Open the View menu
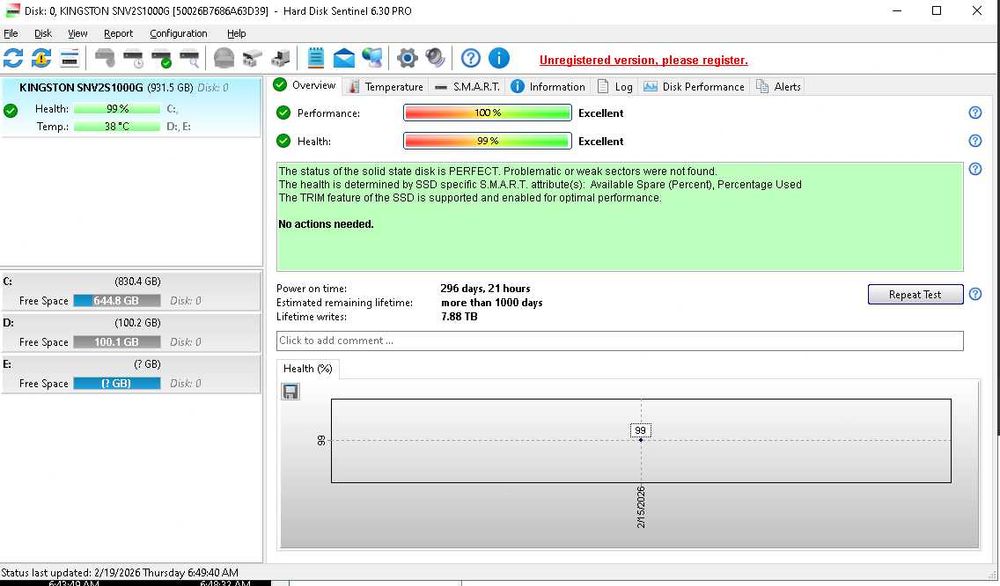The height and width of the screenshot is (586, 1000). (x=77, y=33)
